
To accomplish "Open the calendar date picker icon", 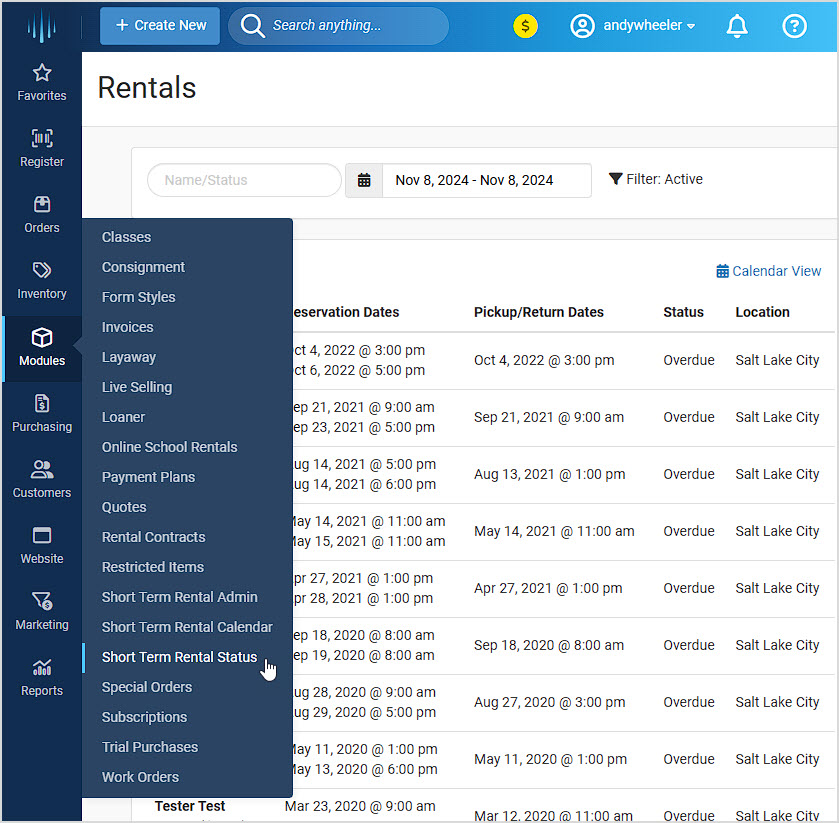I will coord(364,180).
